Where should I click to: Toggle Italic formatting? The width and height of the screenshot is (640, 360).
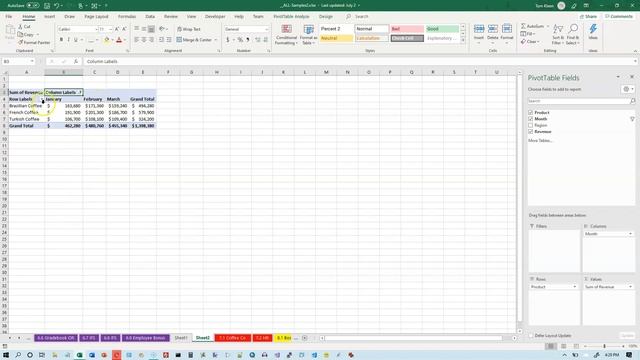click(x=68, y=40)
